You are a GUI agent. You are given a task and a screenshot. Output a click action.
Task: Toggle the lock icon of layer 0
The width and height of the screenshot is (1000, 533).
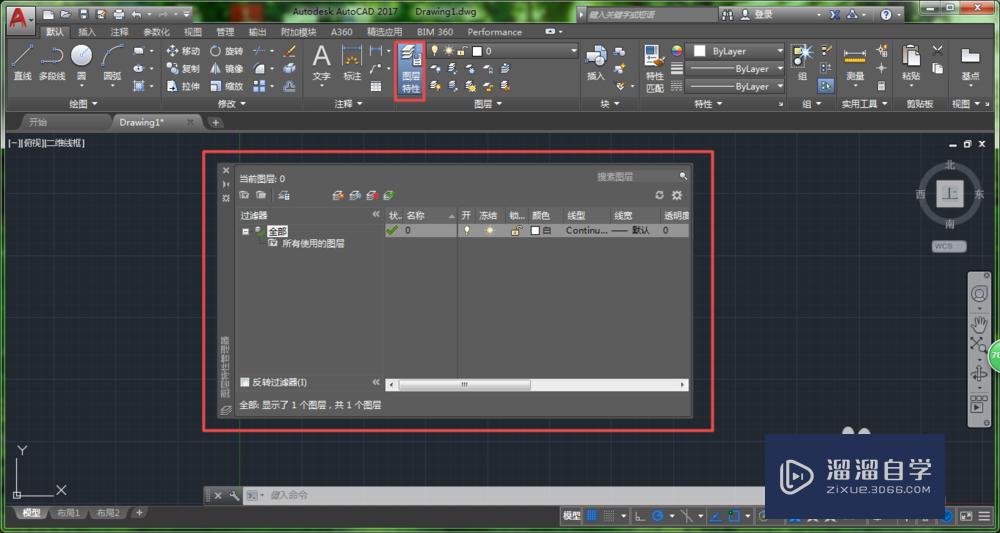(516, 230)
